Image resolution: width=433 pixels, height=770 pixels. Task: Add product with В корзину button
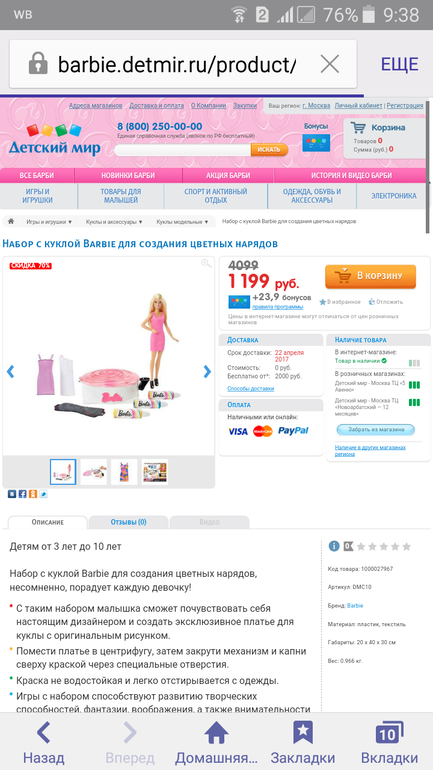tap(370, 276)
